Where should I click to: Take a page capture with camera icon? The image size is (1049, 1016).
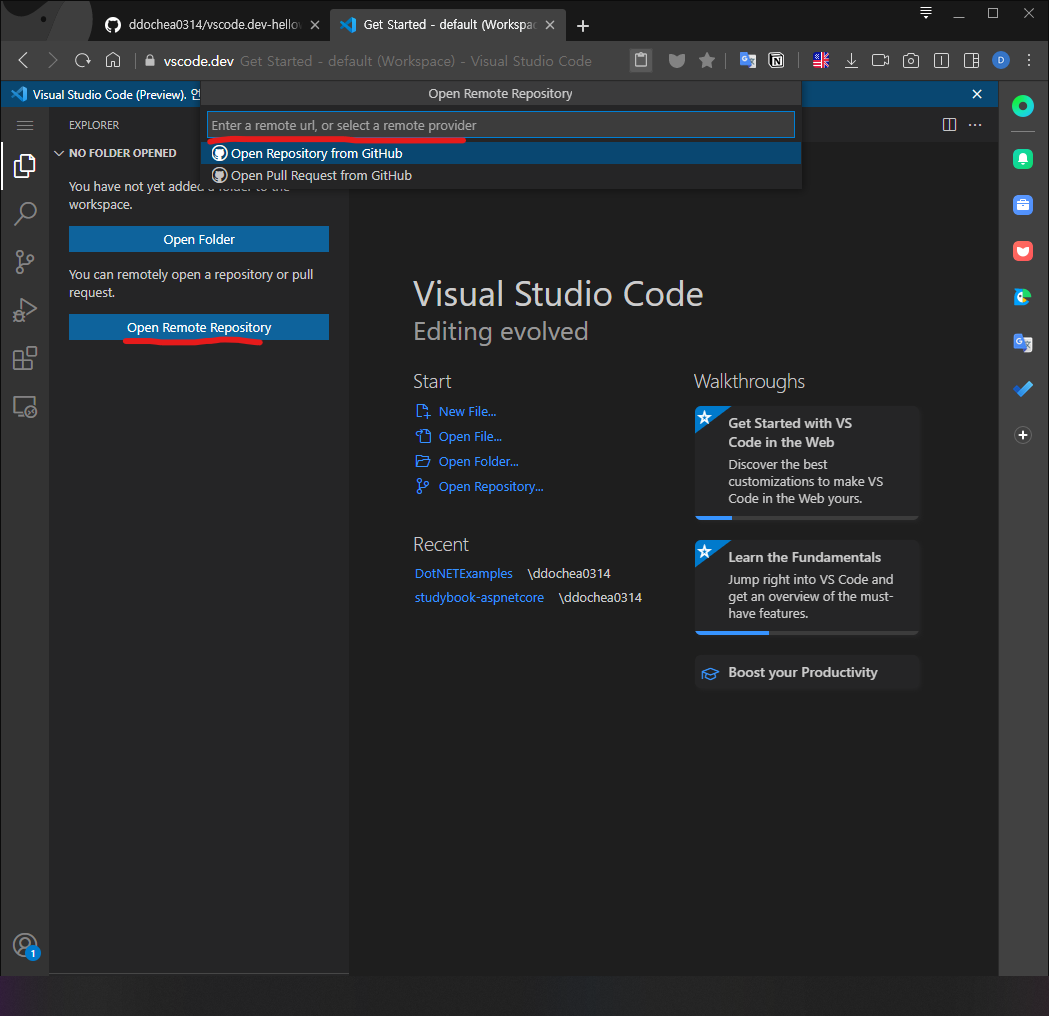point(911,61)
